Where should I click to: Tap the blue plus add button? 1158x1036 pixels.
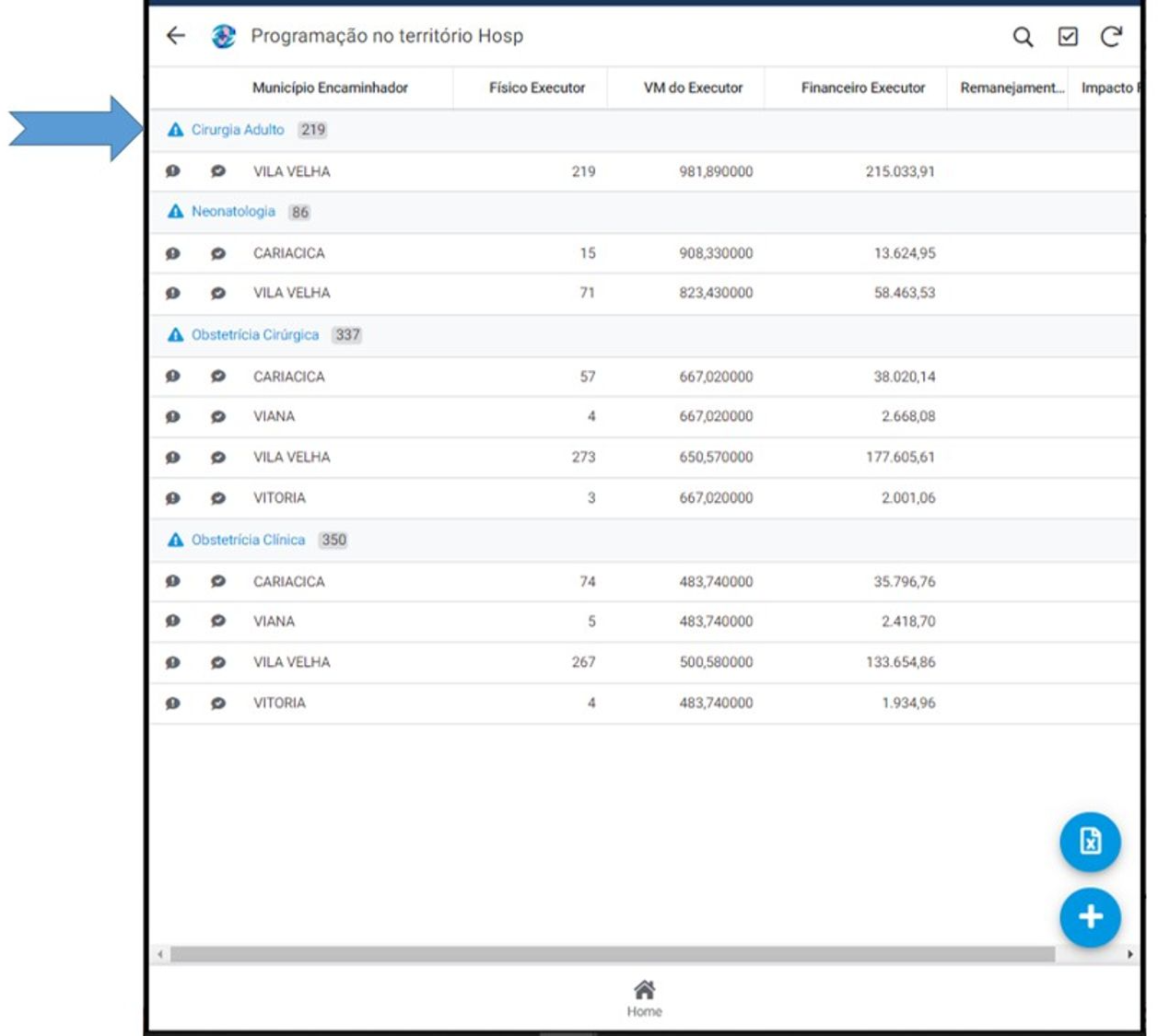[1090, 917]
